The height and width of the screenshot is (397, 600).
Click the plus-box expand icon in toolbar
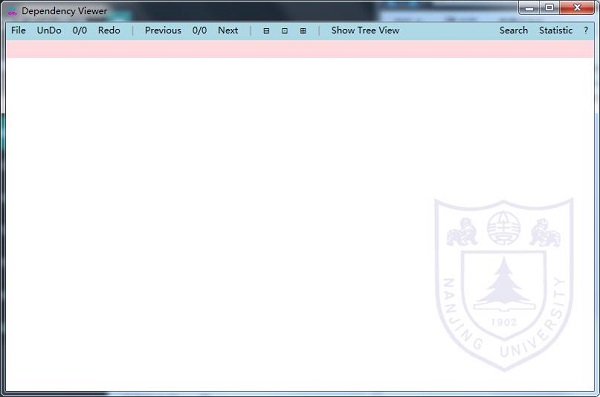(x=303, y=31)
